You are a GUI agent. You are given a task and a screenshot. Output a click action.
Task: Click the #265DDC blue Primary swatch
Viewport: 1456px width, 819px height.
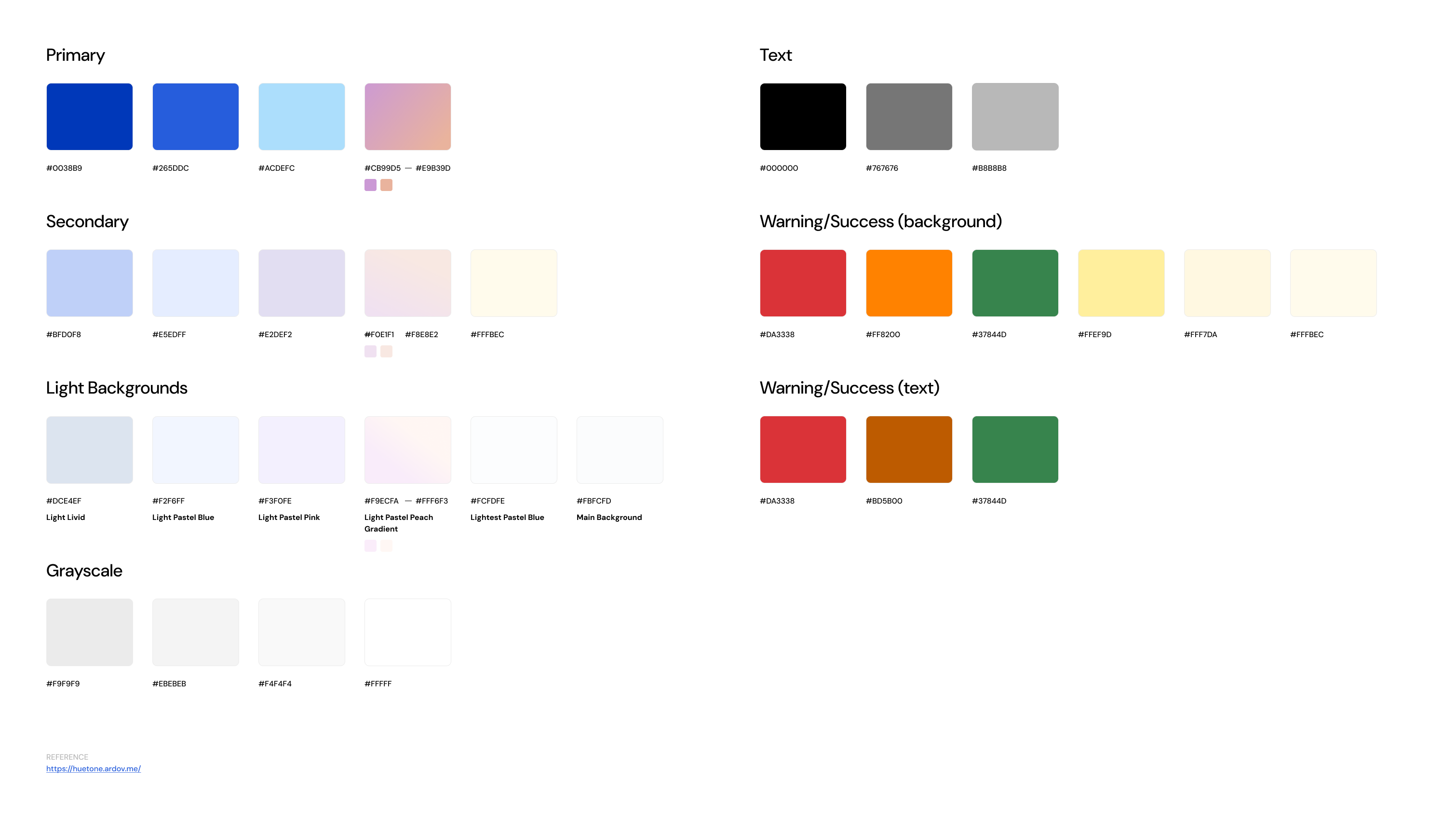[x=195, y=117]
